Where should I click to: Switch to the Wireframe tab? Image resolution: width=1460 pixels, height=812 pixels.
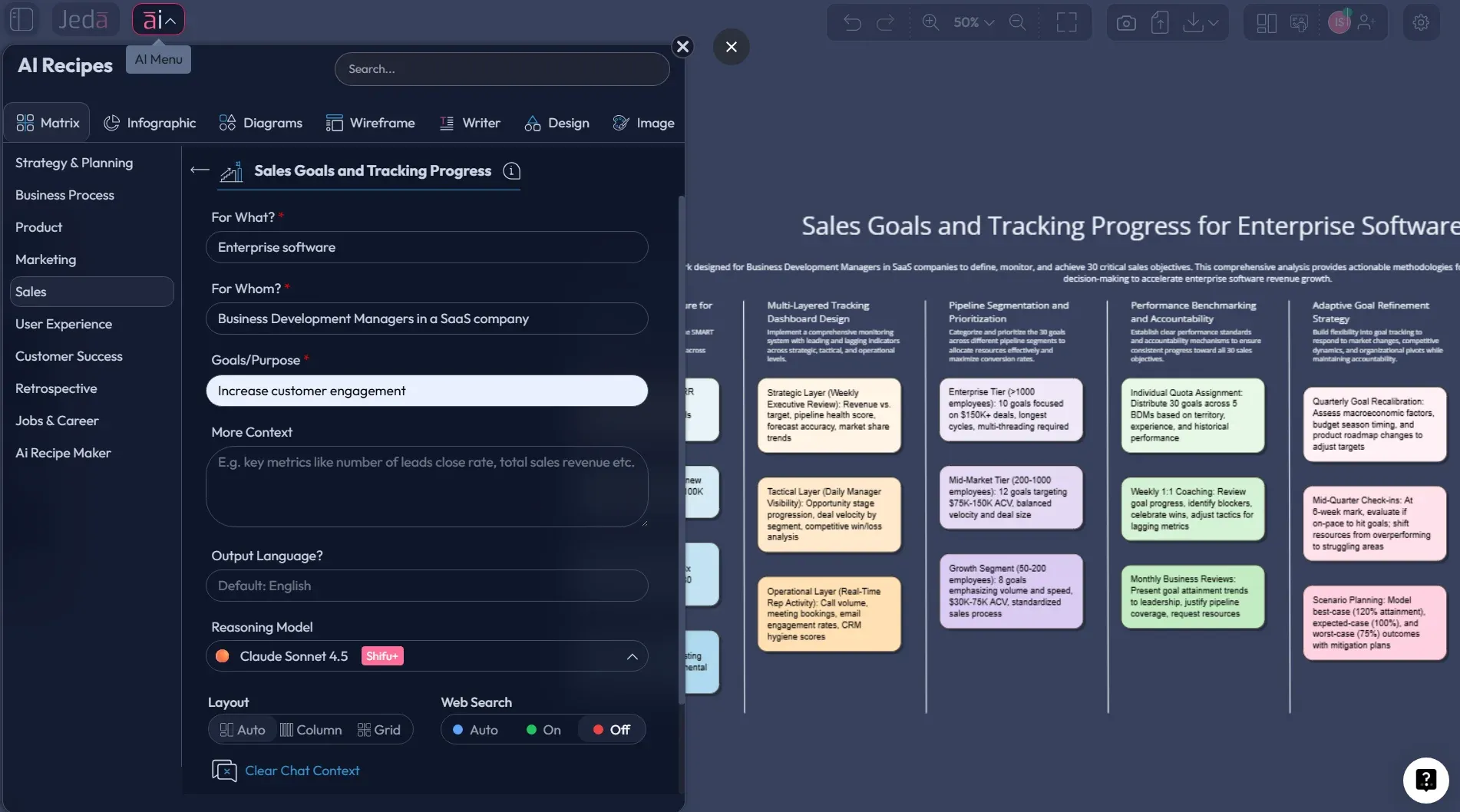[371, 122]
